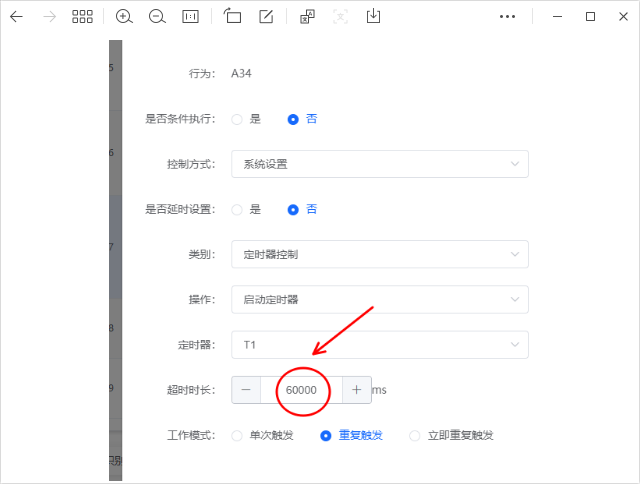Increase 超时时长 with plus button
The image size is (640, 484).
356,390
